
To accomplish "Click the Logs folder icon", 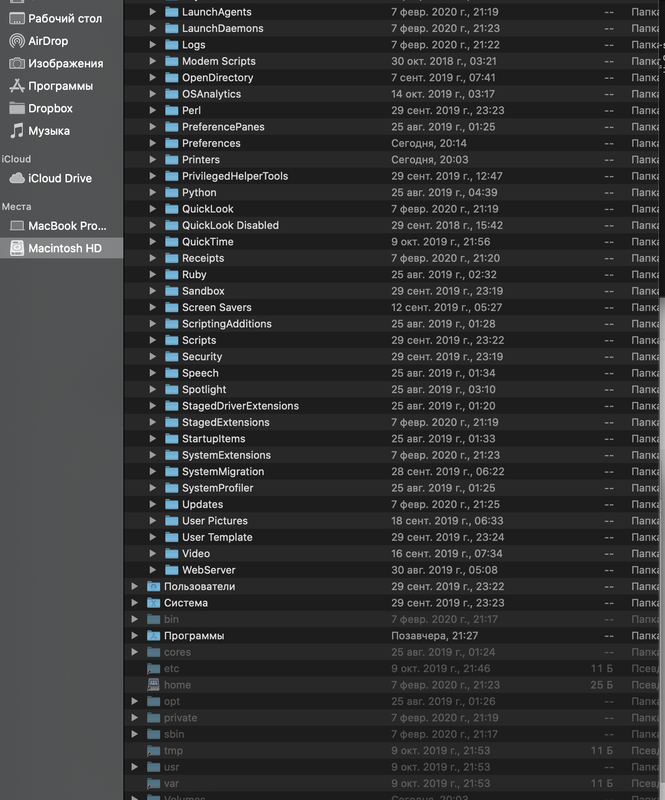I will pyautogui.click(x=171, y=44).
